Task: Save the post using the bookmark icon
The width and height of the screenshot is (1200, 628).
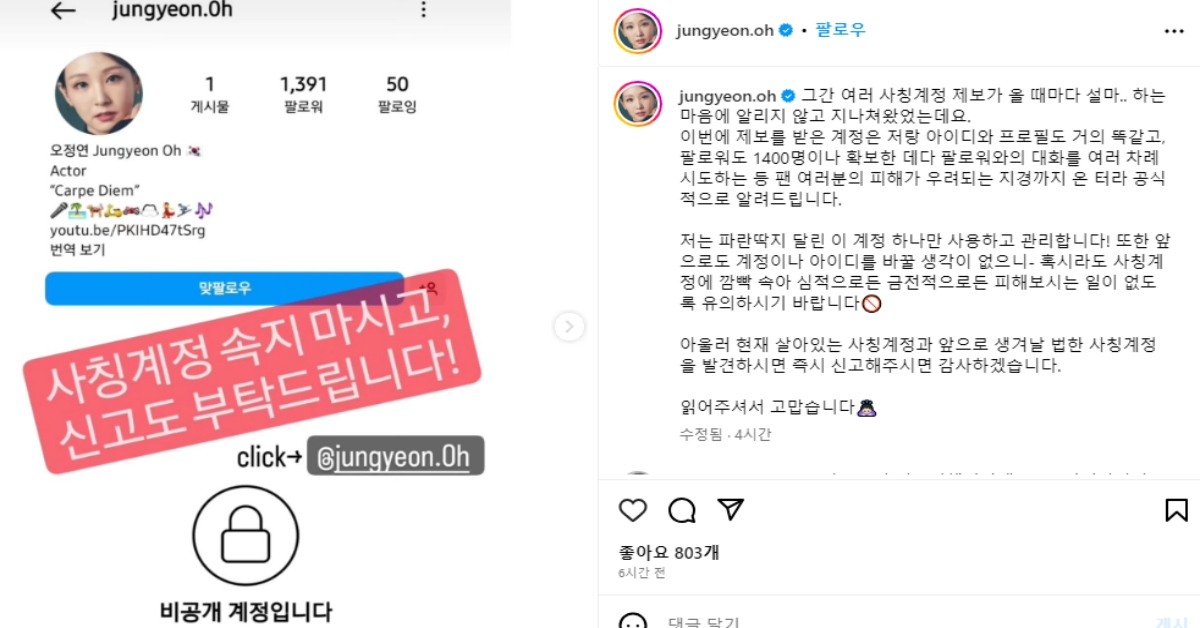Action: pyautogui.click(x=1176, y=510)
